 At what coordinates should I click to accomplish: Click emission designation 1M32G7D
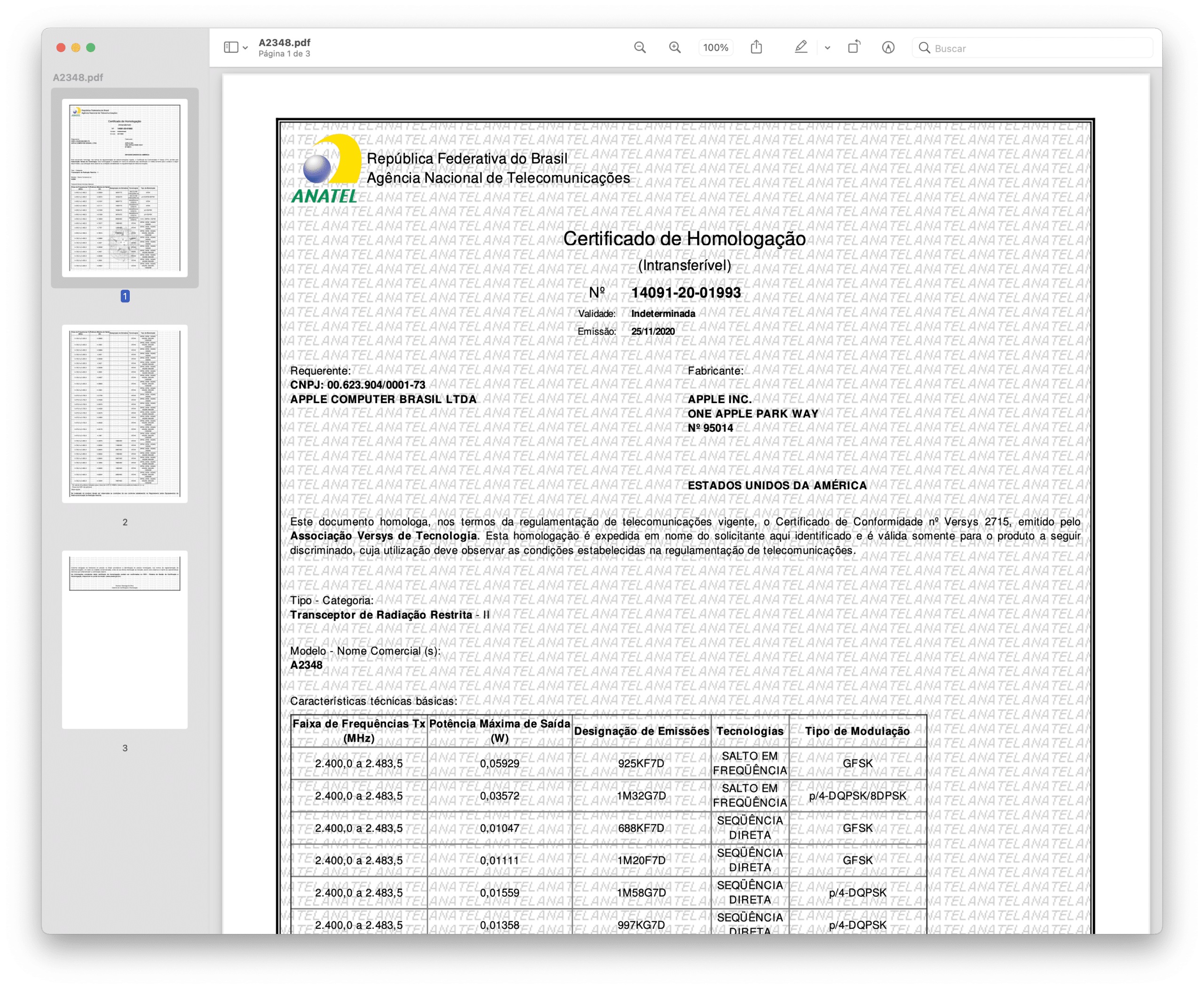click(x=641, y=796)
